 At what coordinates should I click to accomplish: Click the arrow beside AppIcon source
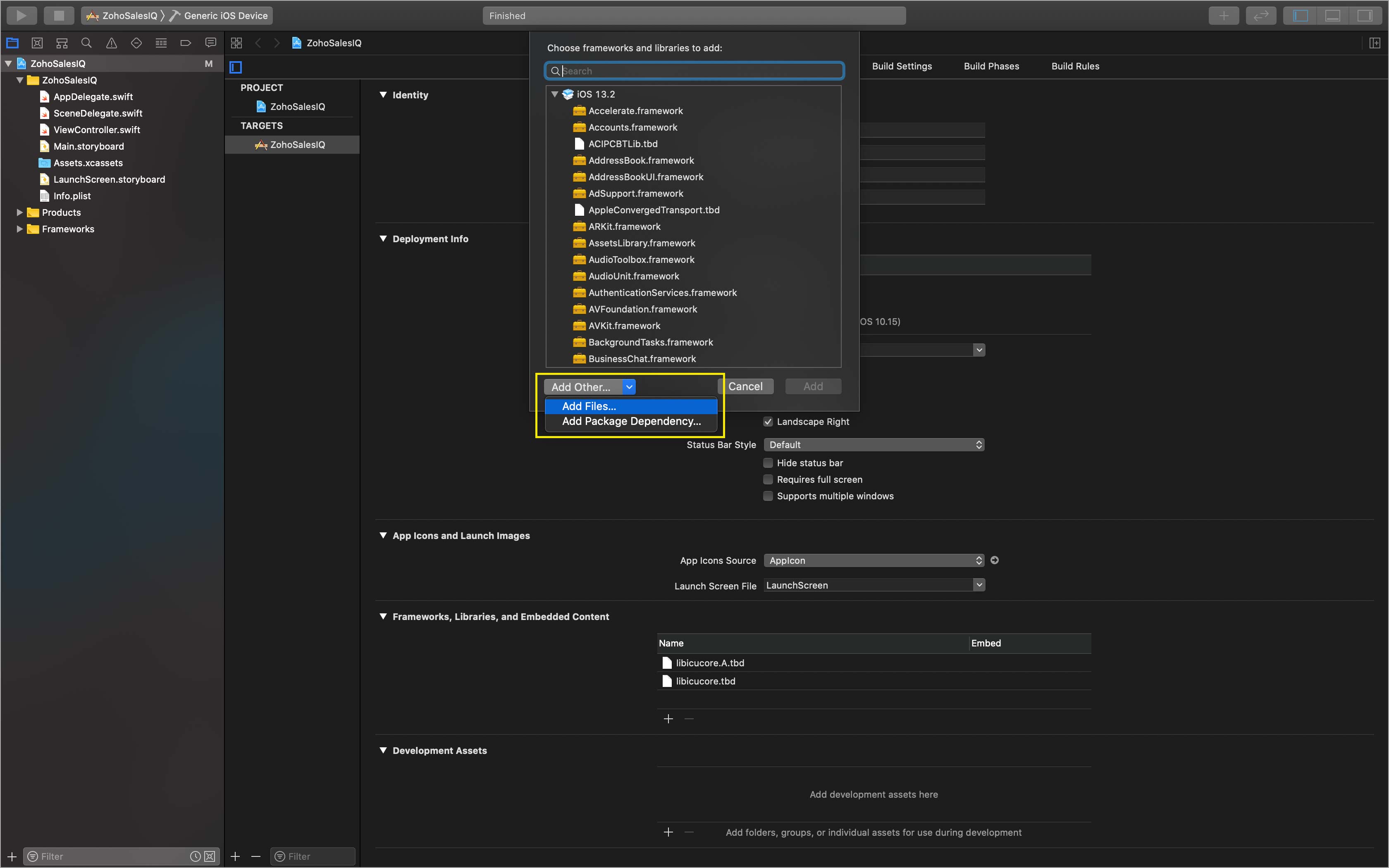click(995, 560)
